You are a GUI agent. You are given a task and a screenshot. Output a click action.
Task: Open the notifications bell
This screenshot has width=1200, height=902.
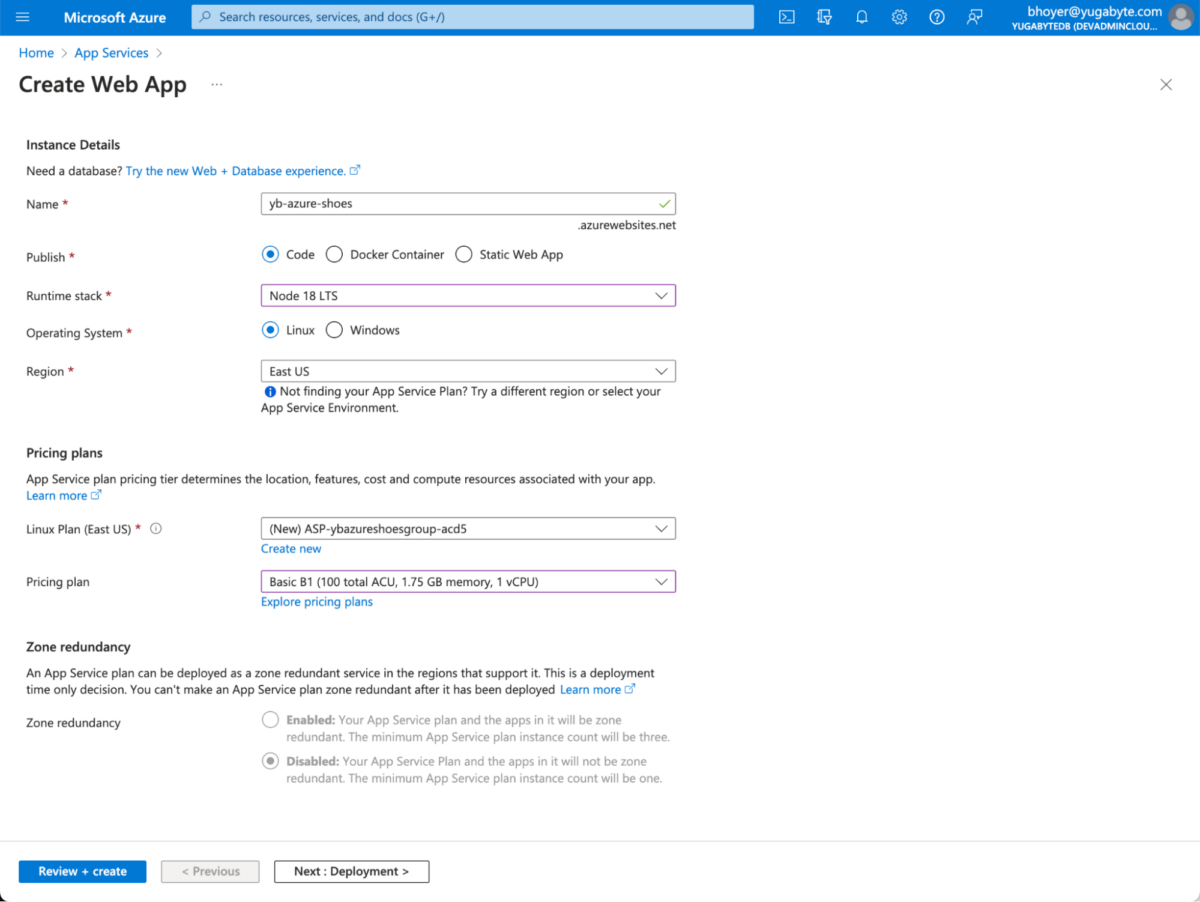pos(861,17)
